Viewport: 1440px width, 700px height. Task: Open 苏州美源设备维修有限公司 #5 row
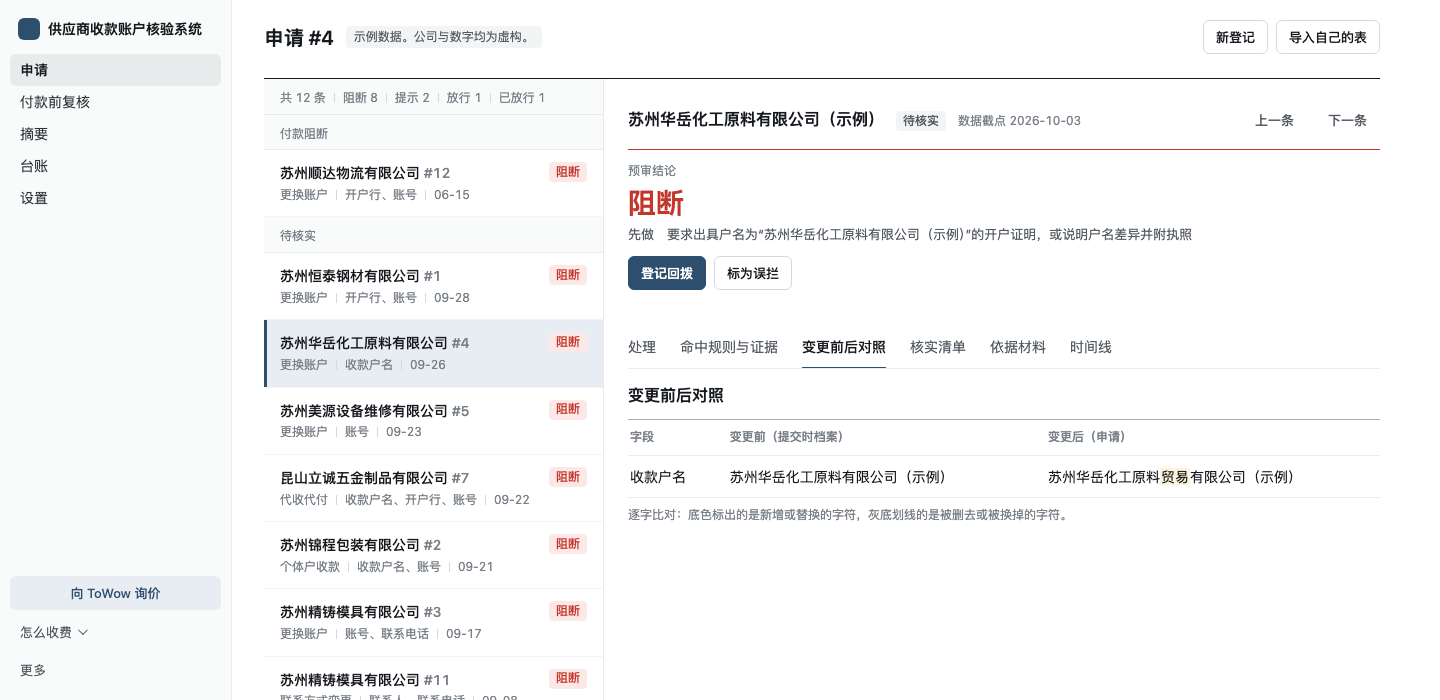tap(434, 421)
